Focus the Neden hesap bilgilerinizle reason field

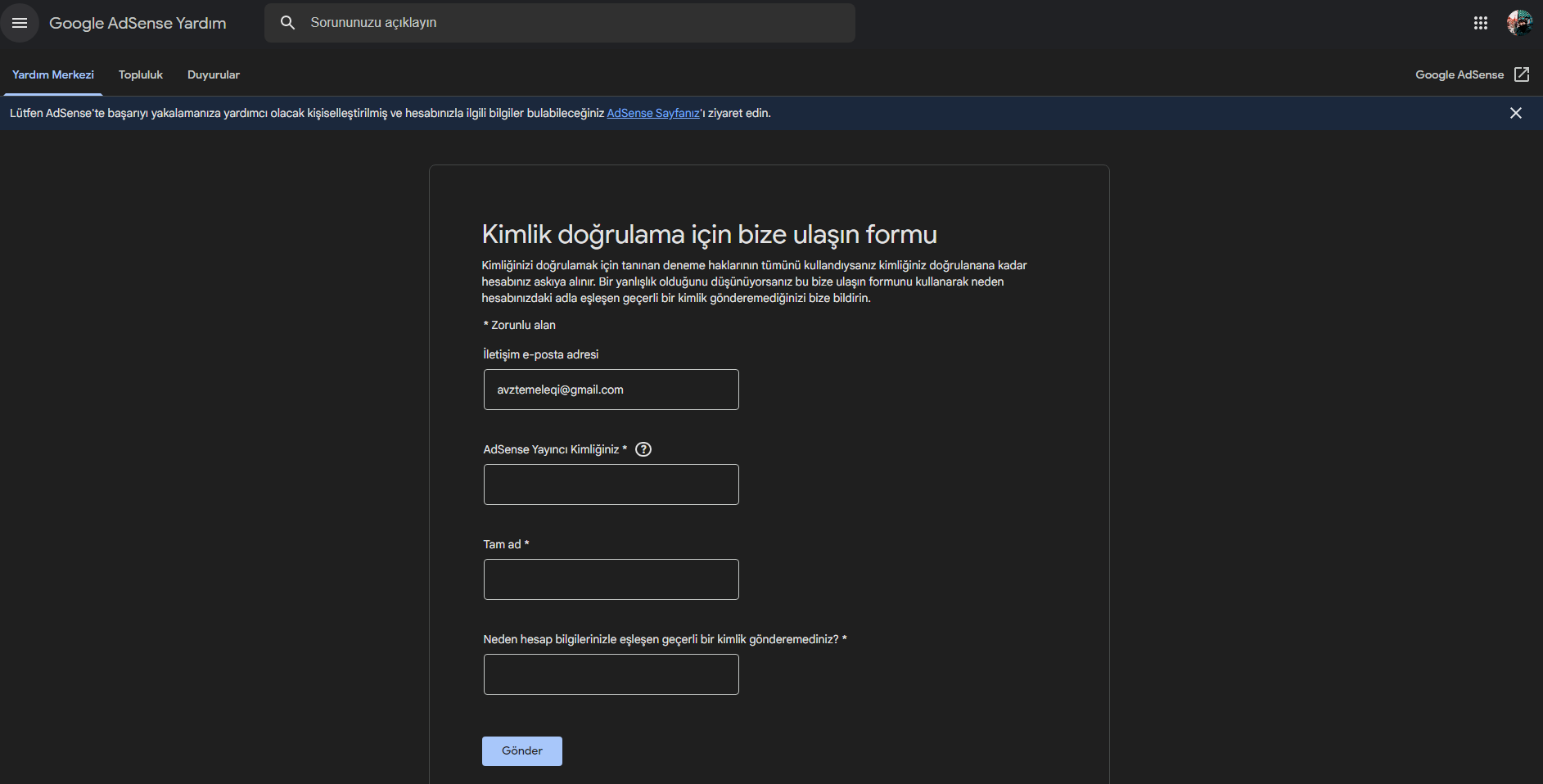pyautogui.click(x=611, y=674)
